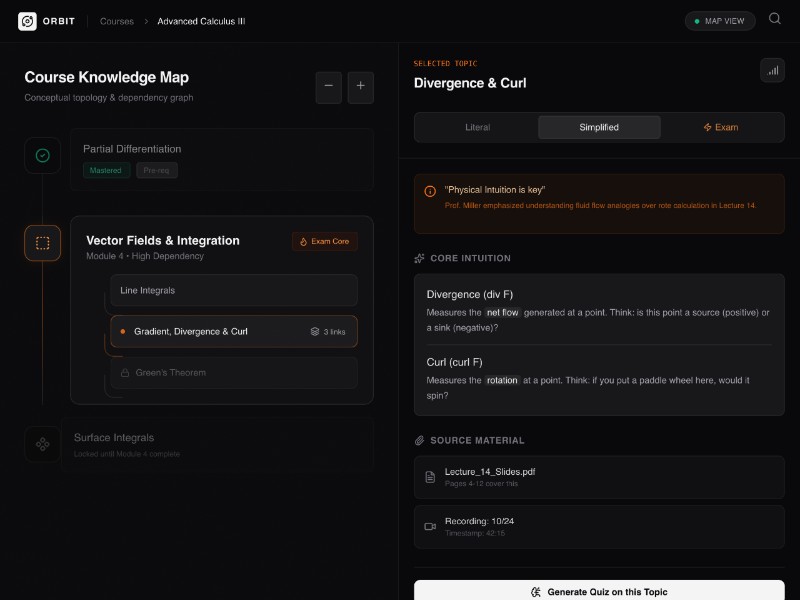Screen dimensions: 800x600
Task: Click the zoom out minus button
Action: click(x=328, y=88)
